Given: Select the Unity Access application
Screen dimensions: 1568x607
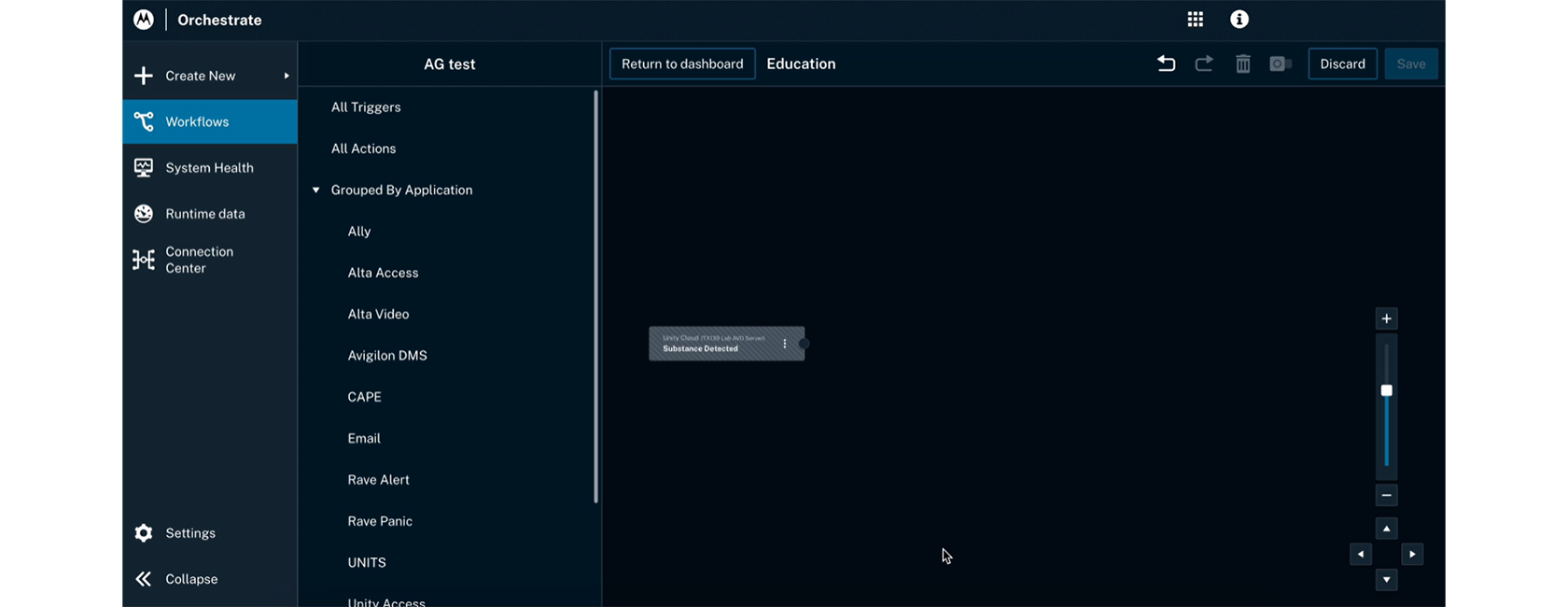Looking at the screenshot, I should pos(386,601).
